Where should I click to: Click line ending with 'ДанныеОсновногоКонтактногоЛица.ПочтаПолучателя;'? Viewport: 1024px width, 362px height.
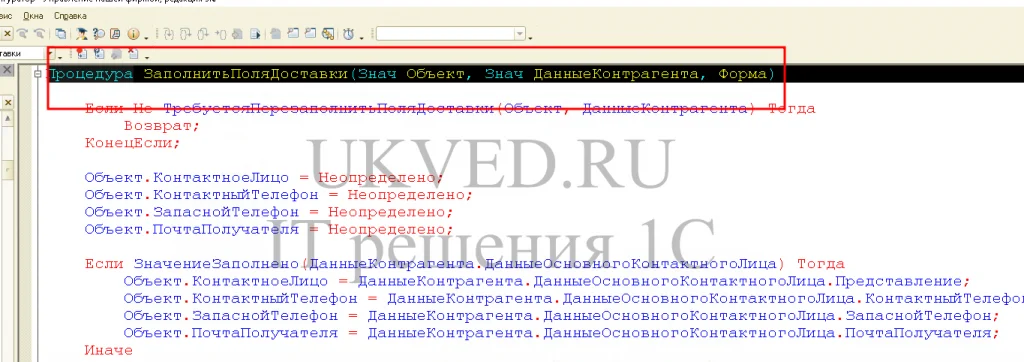(561, 333)
